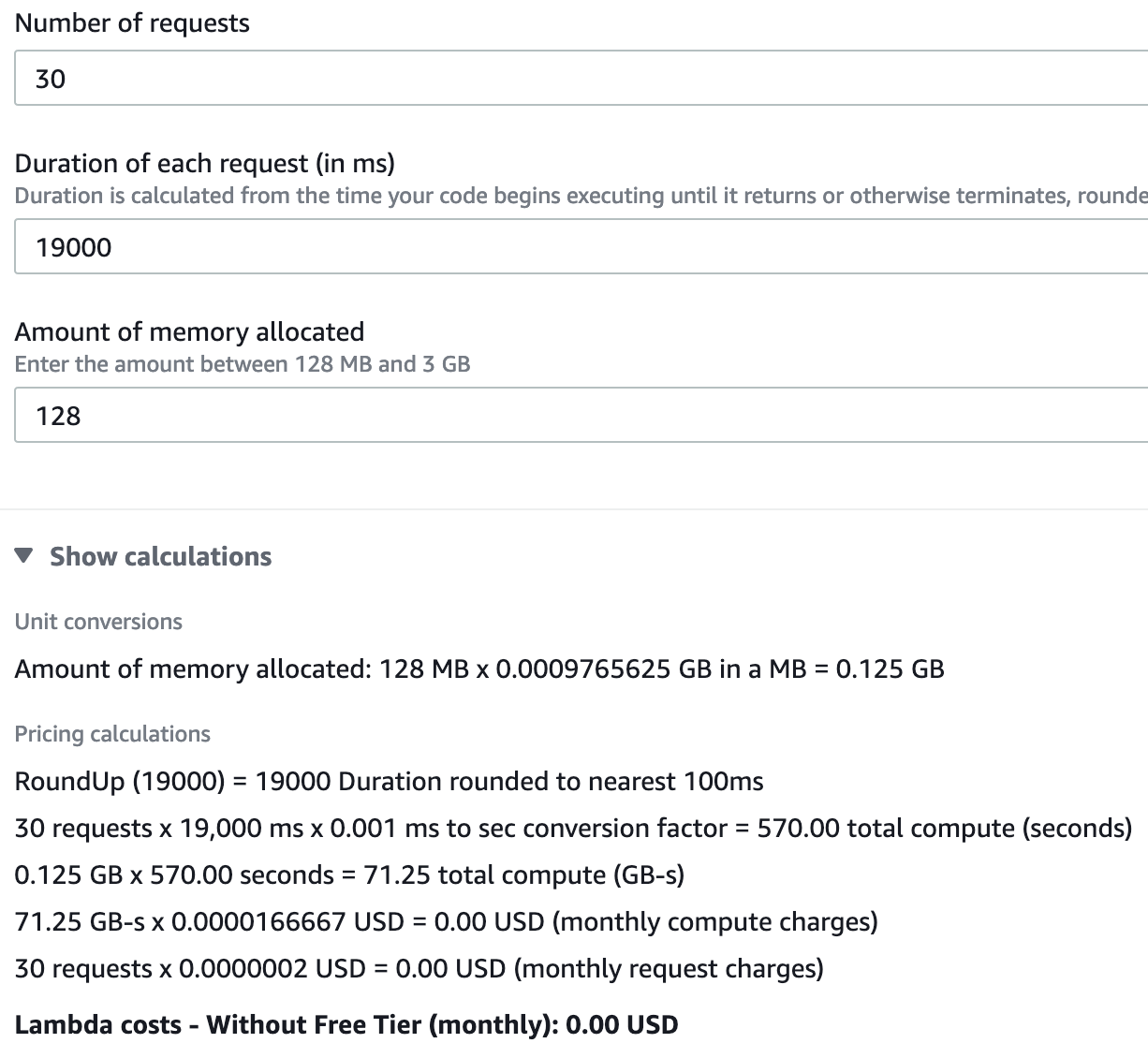Click the Duration of each request label
This screenshot has height=1058, width=1148.
pyautogui.click(x=204, y=164)
